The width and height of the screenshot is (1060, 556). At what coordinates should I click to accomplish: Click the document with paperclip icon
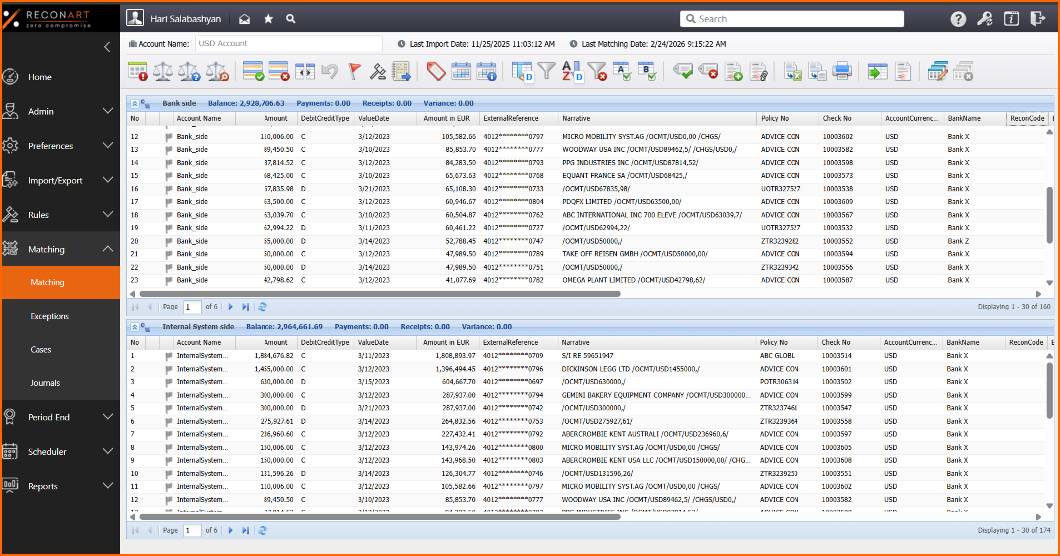[x=758, y=71]
